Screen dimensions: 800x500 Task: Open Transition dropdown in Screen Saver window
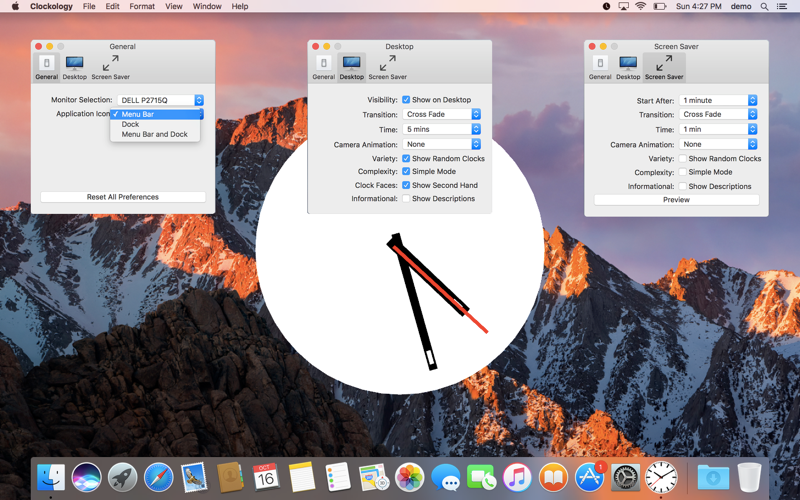pyautogui.click(x=718, y=114)
